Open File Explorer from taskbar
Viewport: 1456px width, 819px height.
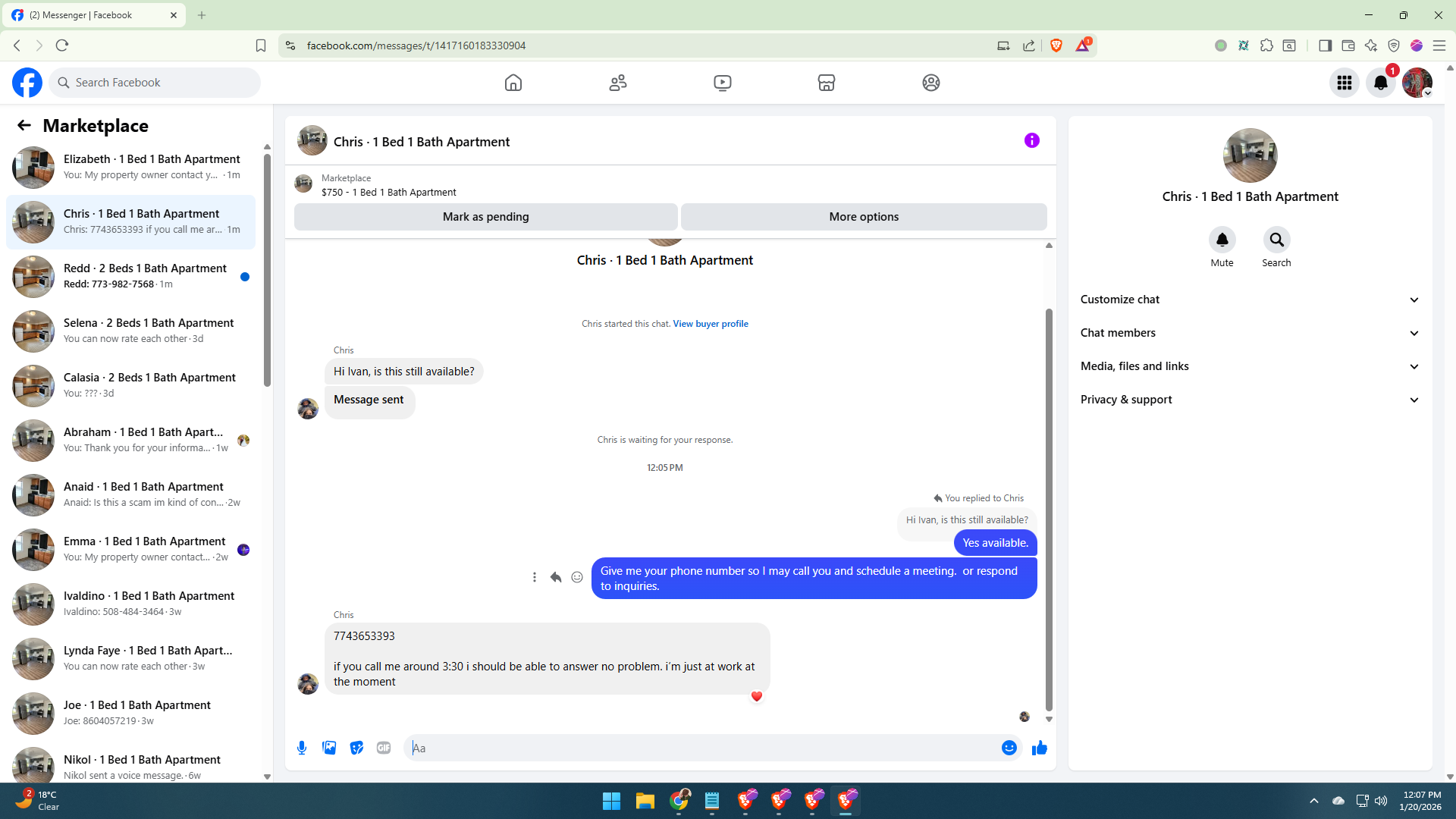645,801
